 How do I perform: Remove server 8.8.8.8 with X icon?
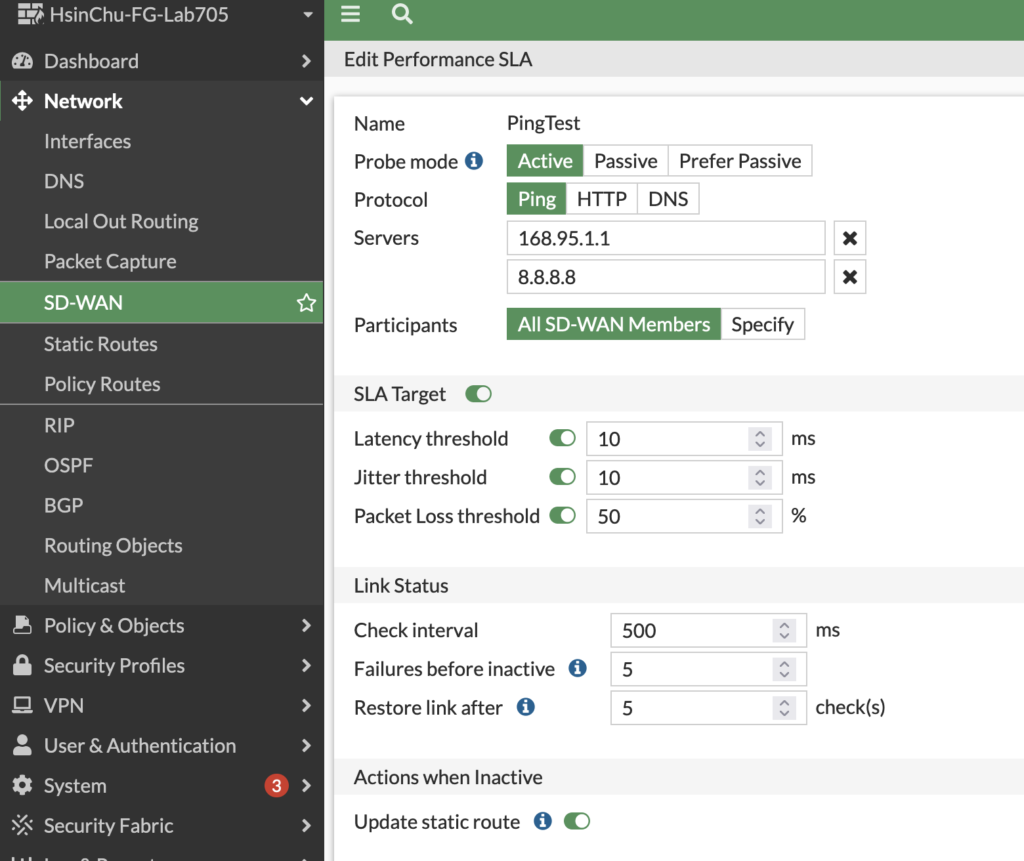[849, 277]
